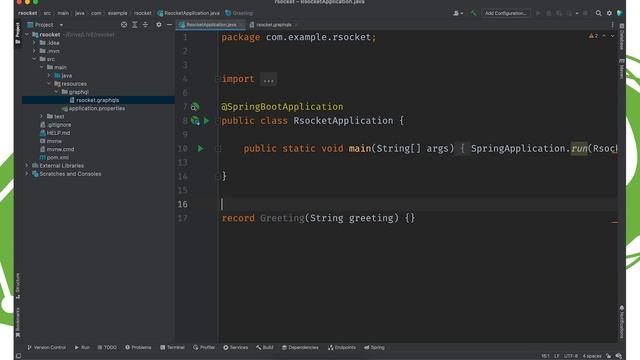Collapse the src folder
Image resolution: width=640 pixels, height=360 pixels.
coord(34,59)
